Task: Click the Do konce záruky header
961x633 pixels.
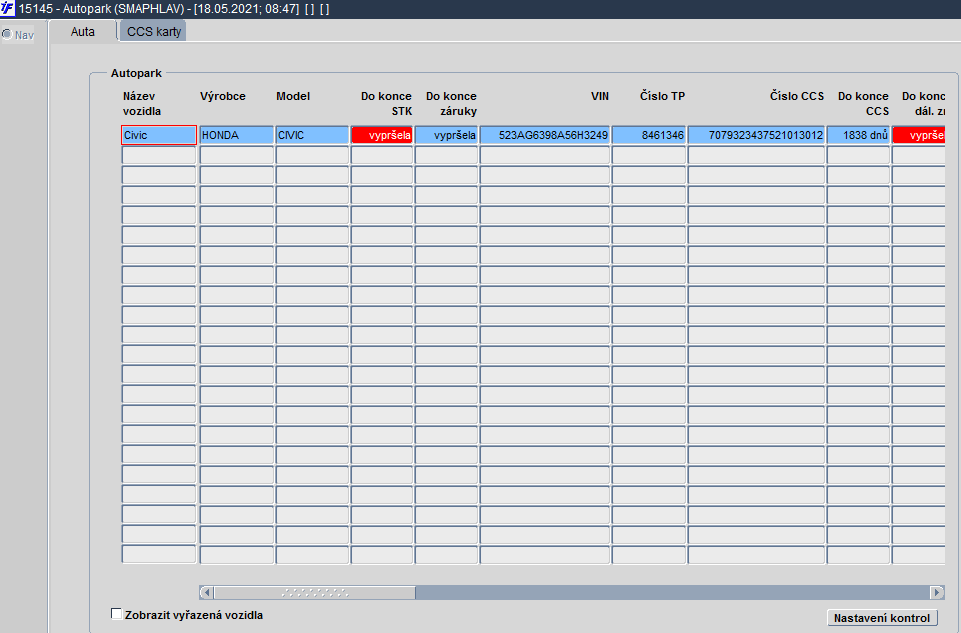Action: point(451,104)
